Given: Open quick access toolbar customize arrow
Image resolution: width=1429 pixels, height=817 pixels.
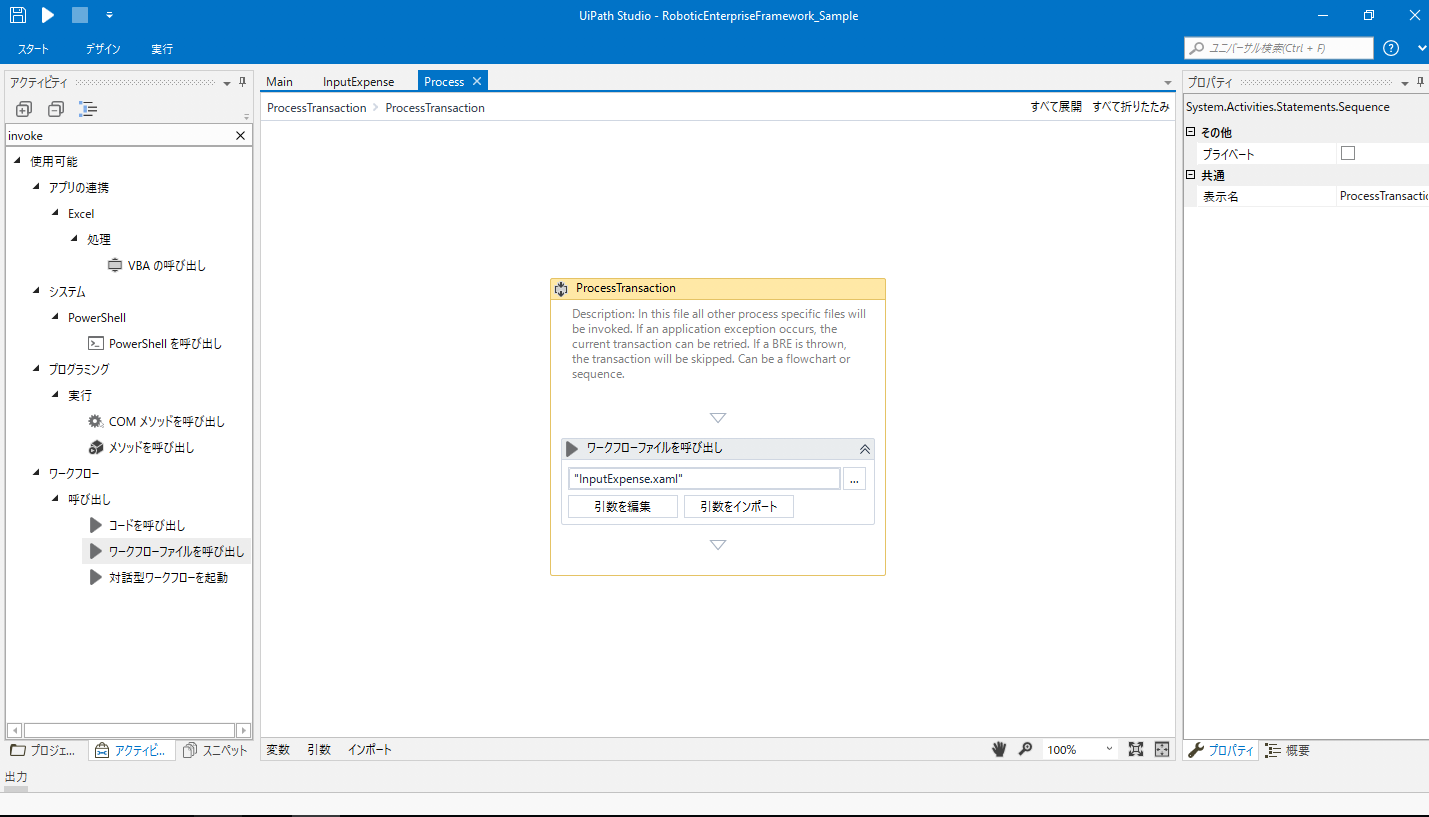Looking at the screenshot, I should [109, 15].
